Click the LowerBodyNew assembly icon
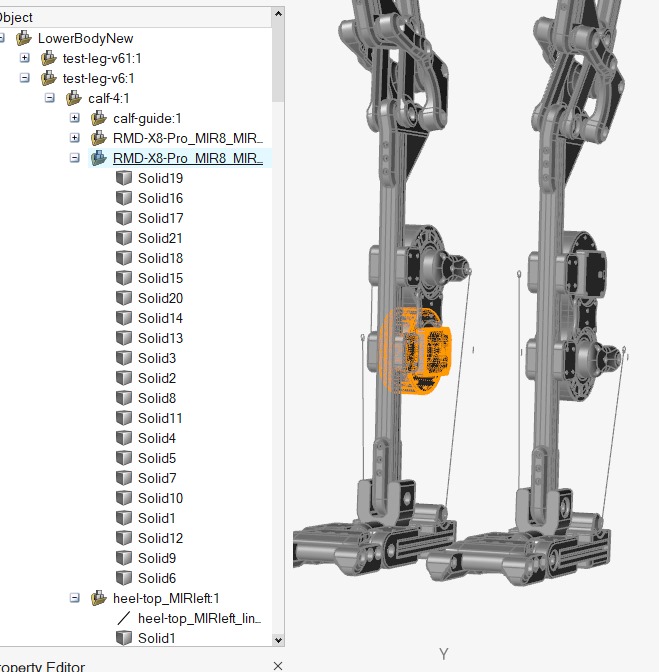 pos(24,38)
